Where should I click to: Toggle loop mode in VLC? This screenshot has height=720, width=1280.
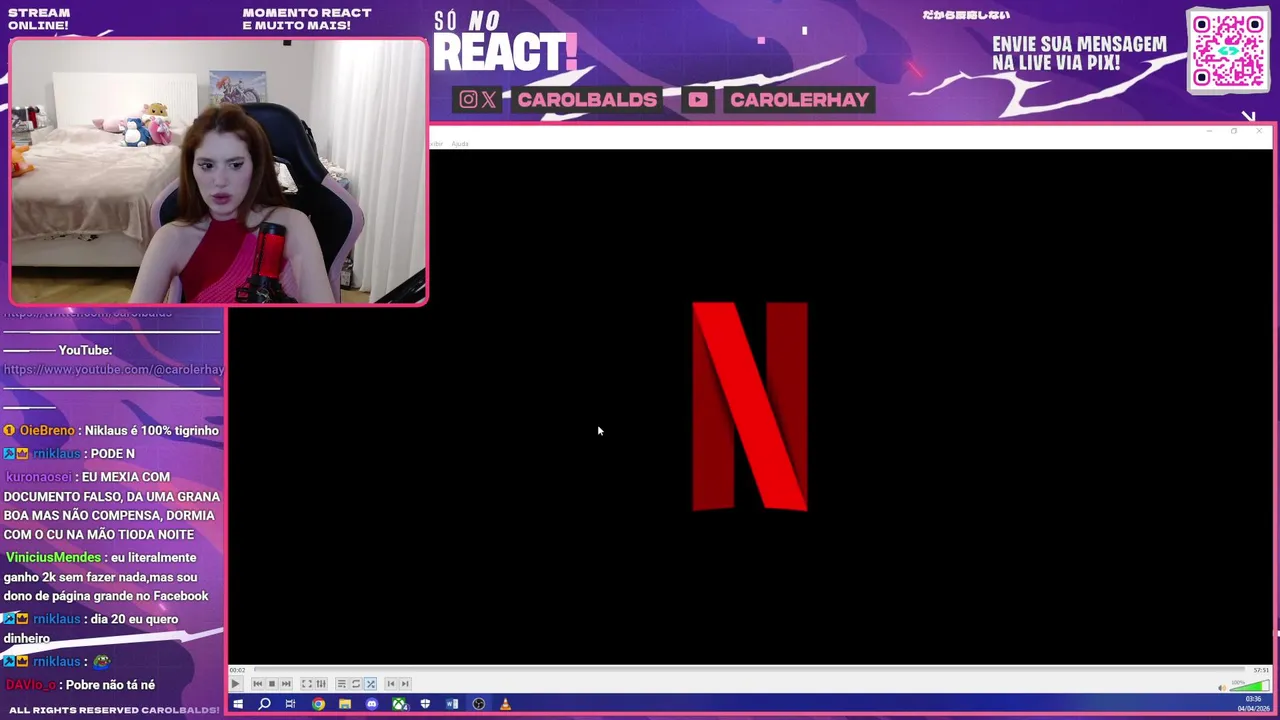pos(356,684)
